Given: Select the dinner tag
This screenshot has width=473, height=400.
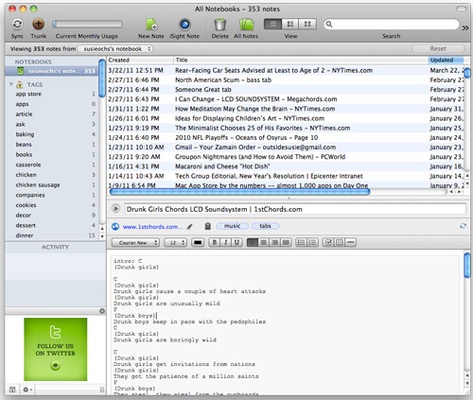Looking at the screenshot, I should (x=24, y=235).
